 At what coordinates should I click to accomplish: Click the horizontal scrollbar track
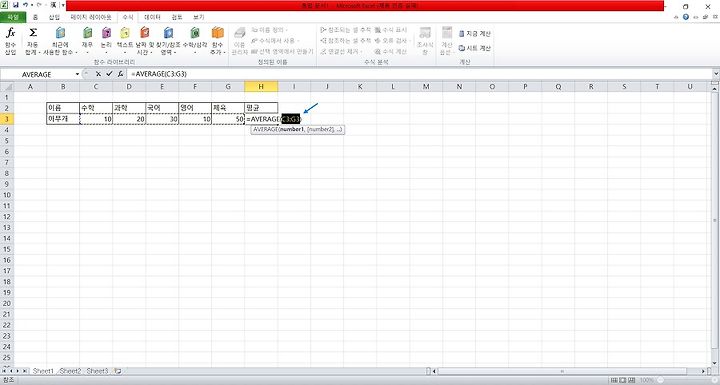[567, 371]
